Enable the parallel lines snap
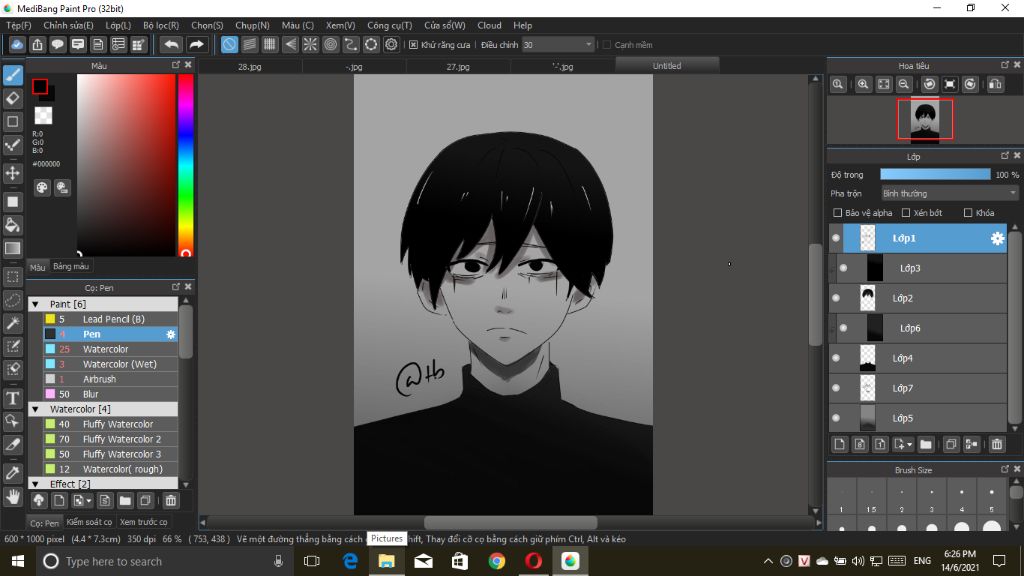This screenshot has height=576, width=1024. pyautogui.click(x=249, y=44)
